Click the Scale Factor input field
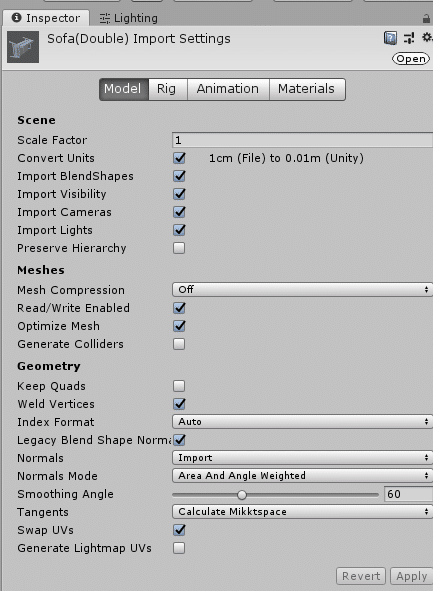The height and width of the screenshot is (591, 433). click(x=302, y=140)
